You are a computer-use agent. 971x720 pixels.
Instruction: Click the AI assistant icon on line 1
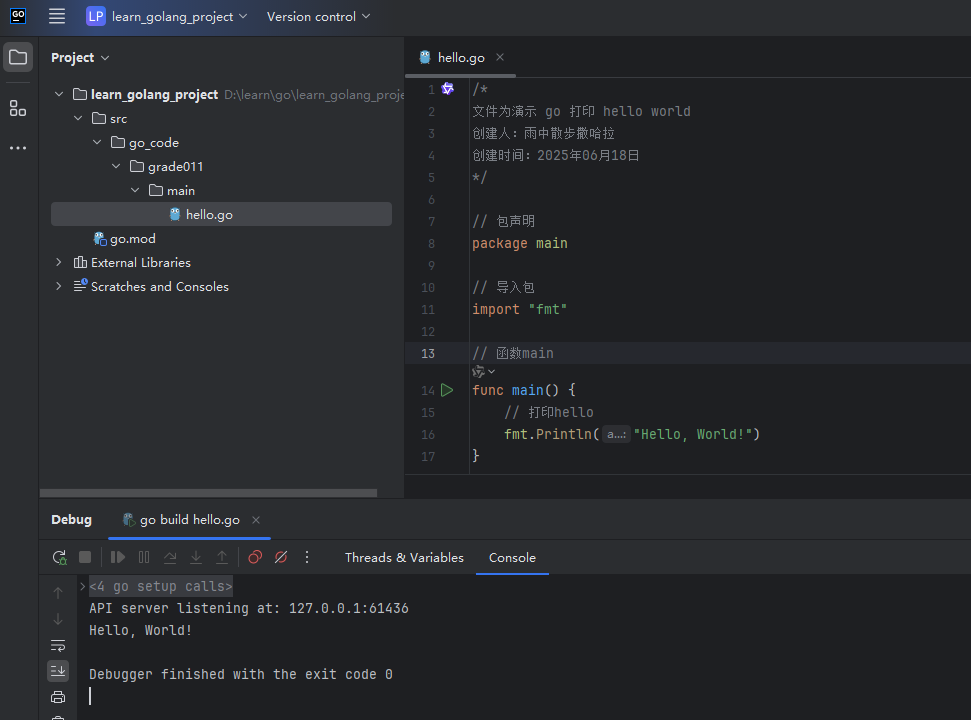click(x=447, y=89)
